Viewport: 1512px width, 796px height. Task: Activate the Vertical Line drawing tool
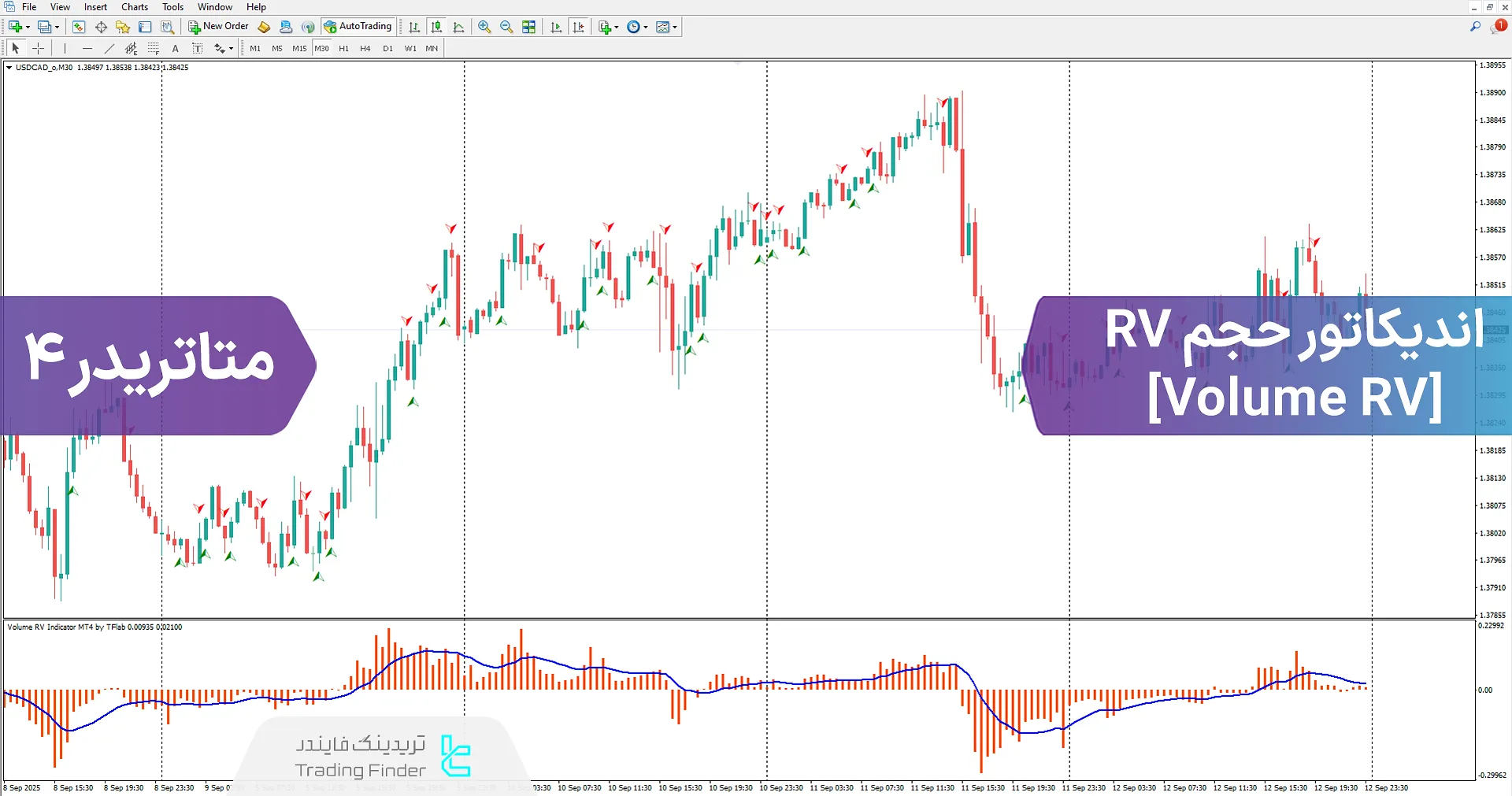[65, 48]
